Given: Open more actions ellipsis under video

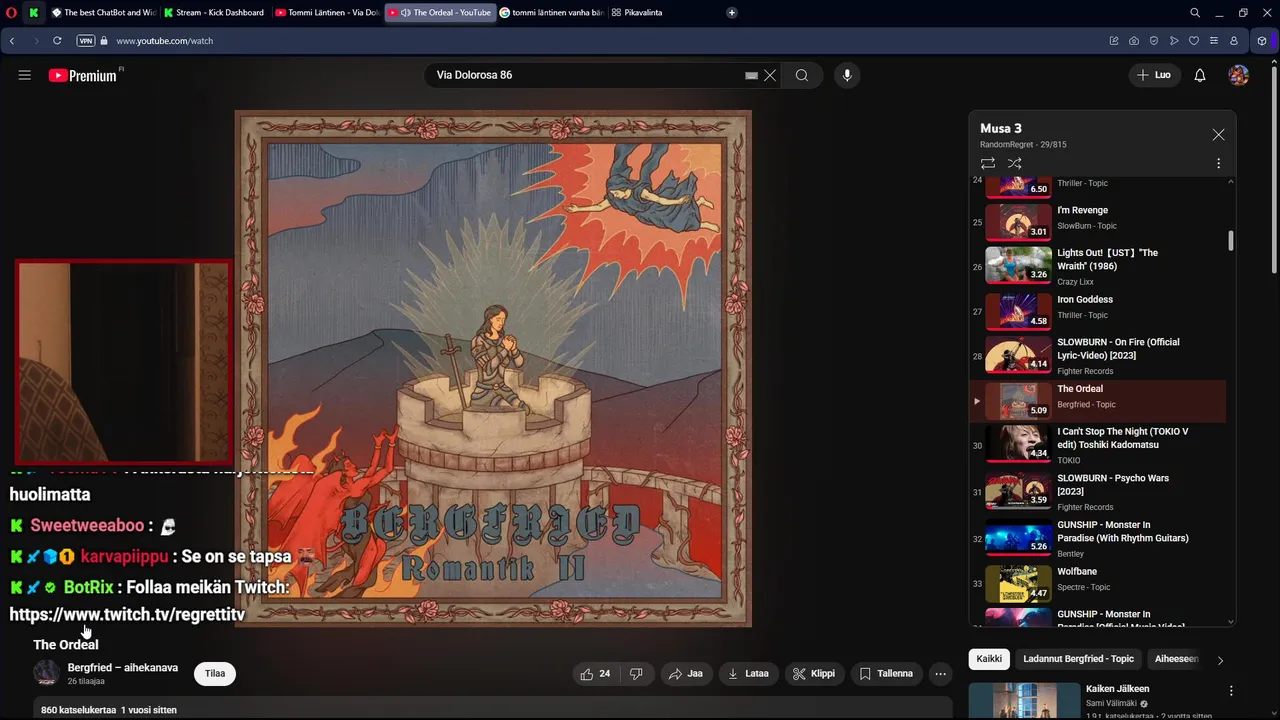Looking at the screenshot, I should (x=940, y=674).
